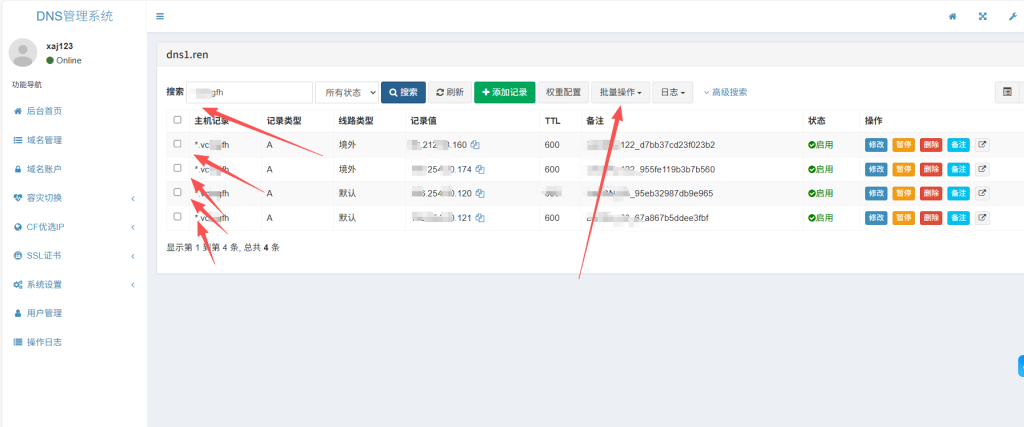Focus the 搜索 search input field
The width and height of the screenshot is (1024, 427).
[x=249, y=92]
